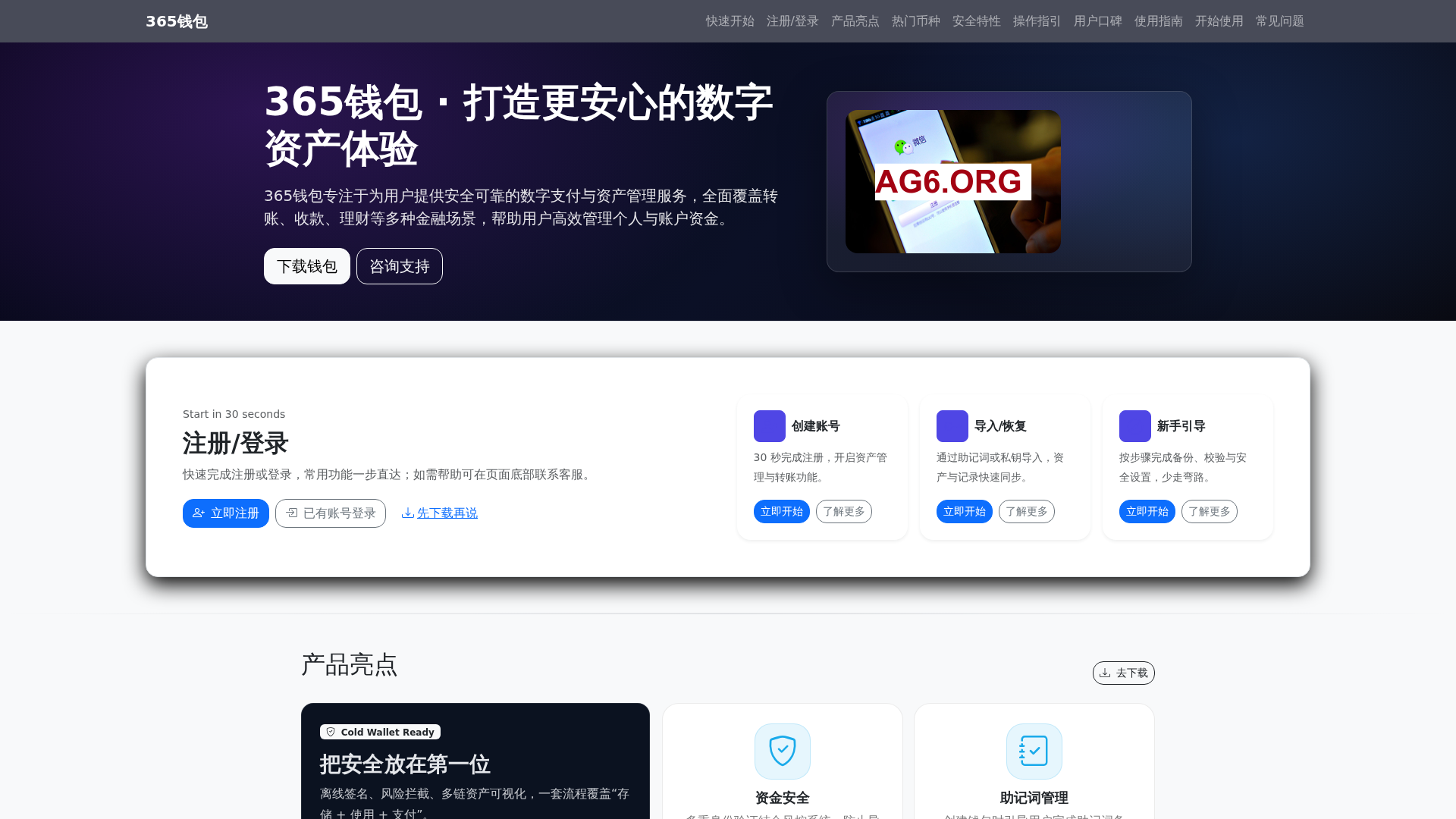Open 安全特性 nav item
Viewport: 1456px width, 819px height.
pos(976,21)
